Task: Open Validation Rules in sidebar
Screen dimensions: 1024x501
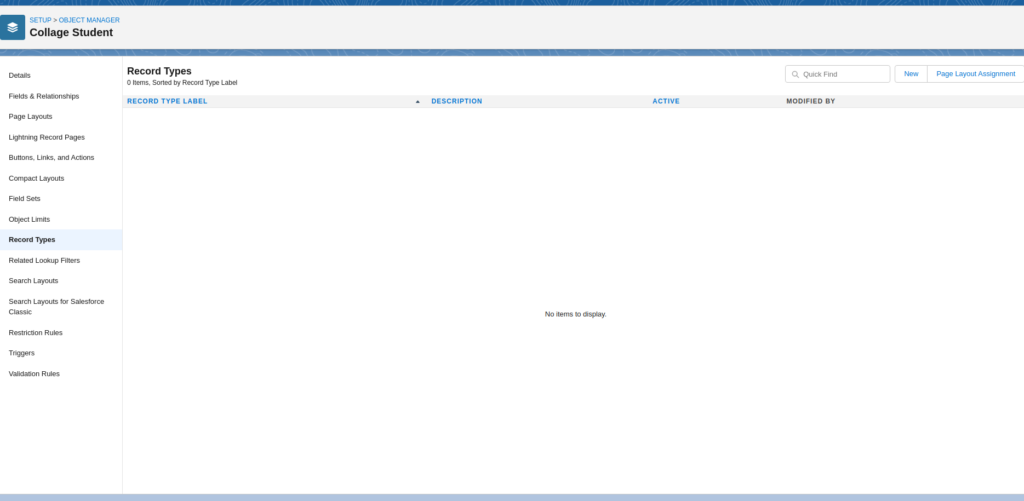Action: tap(34, 373)
